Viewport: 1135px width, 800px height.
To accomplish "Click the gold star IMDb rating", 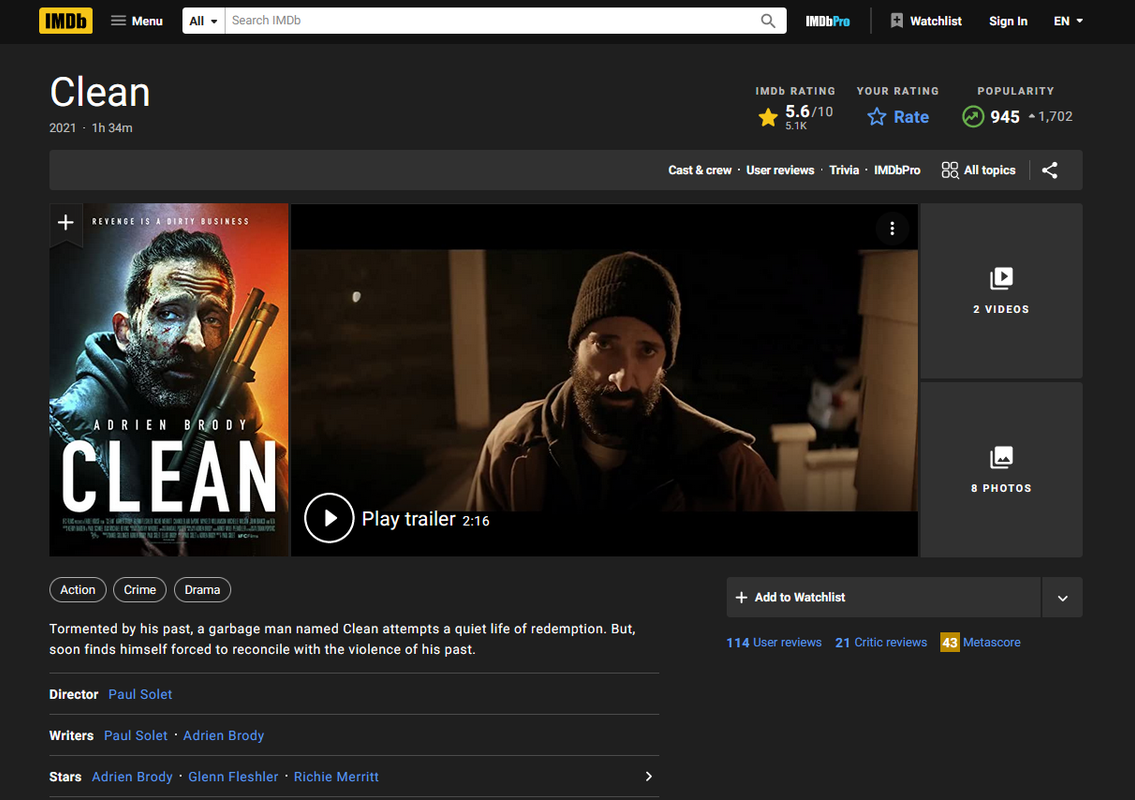I will click(x=768, y=117).
